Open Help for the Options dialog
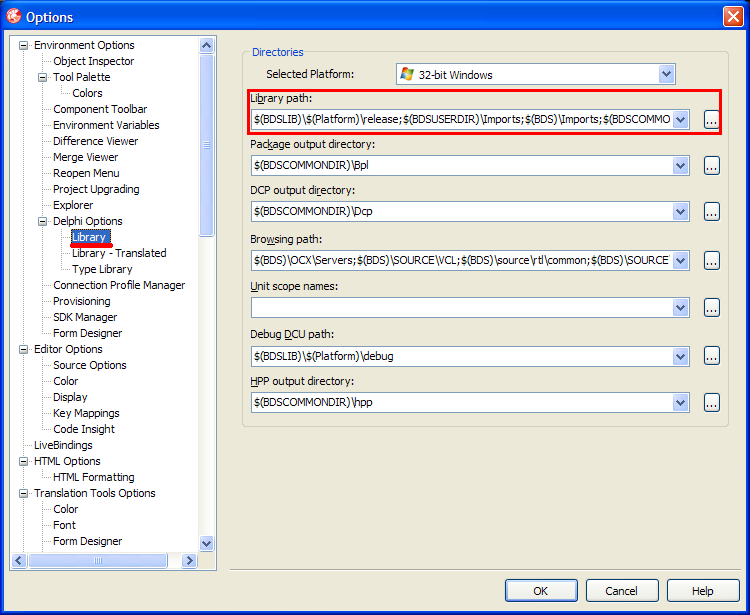 pyautogui.click(x=703, y=591)
